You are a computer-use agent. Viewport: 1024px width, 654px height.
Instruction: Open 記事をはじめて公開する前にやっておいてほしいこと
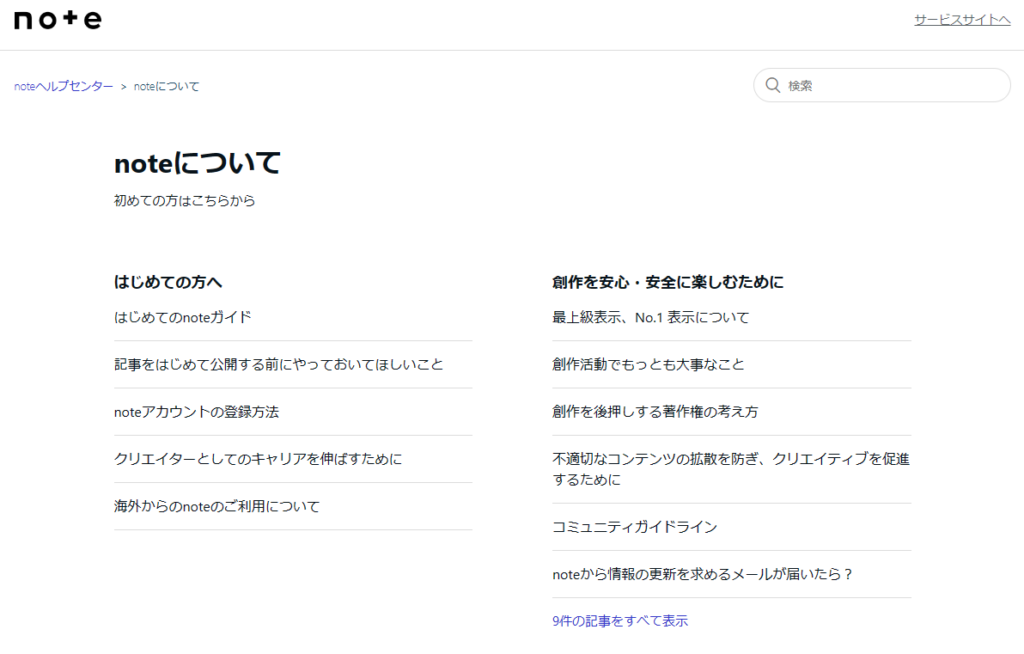(279, 365)
